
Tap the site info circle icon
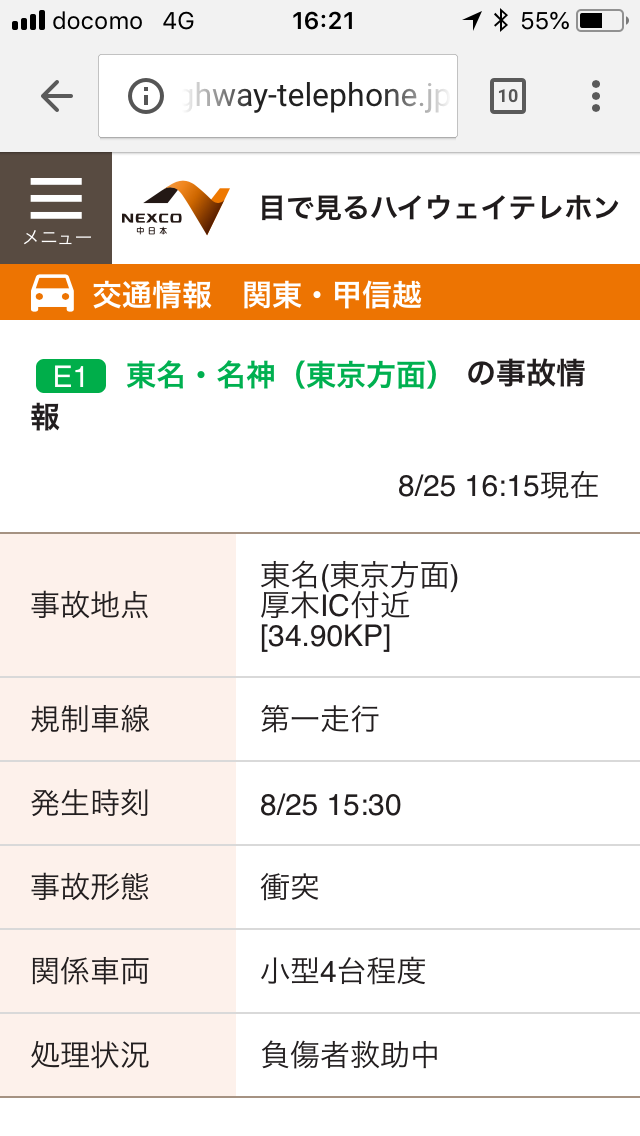146,96
